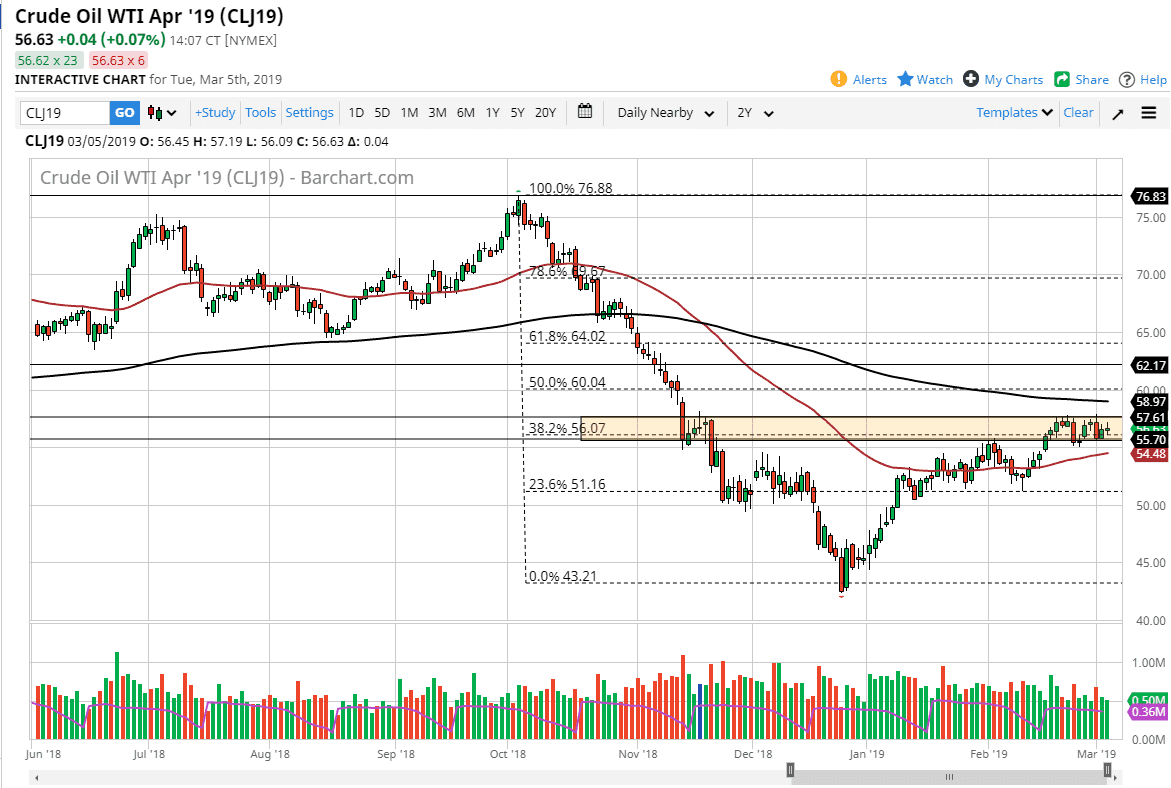Click the Clear link
The image size is (1171, 788).
[1078, 112]
